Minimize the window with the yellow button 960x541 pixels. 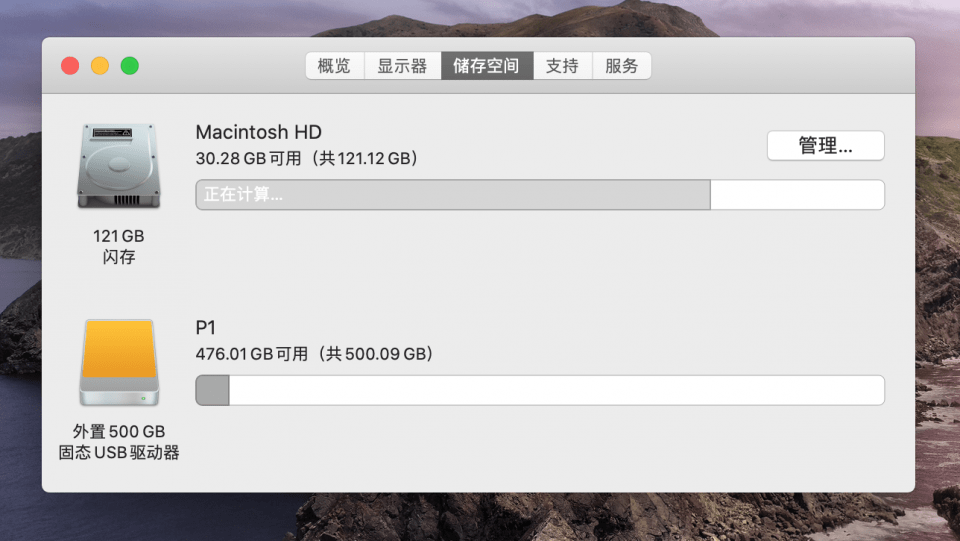(100, 65)
